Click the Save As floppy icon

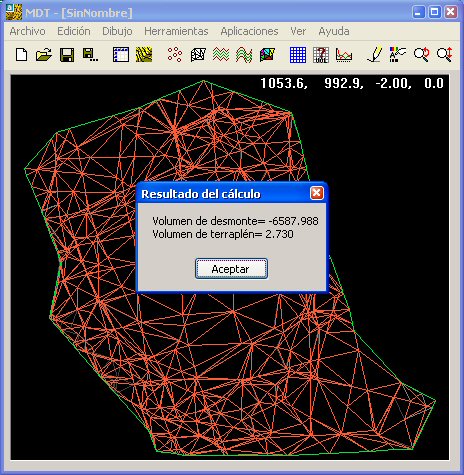coord(90,55)
